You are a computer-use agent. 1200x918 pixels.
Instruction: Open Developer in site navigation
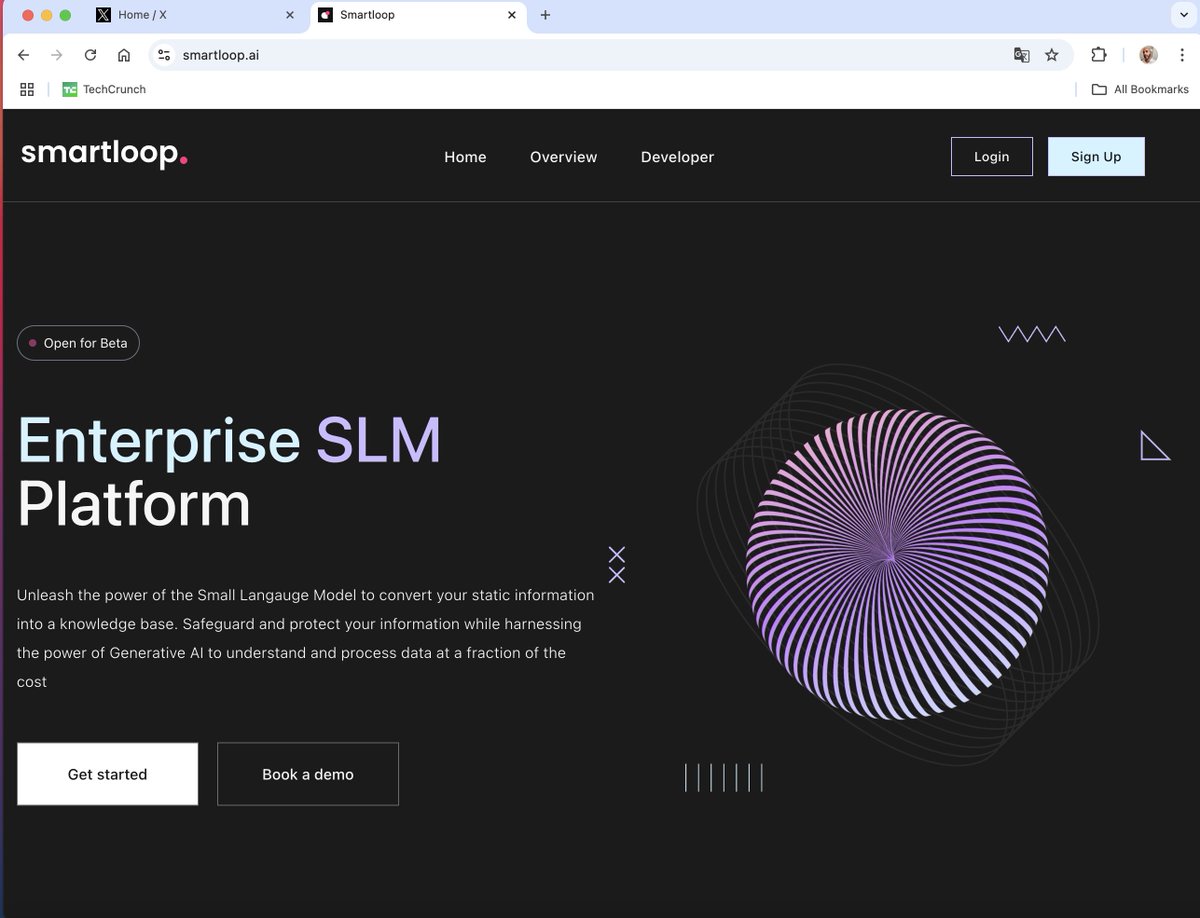pyautogui.click(x=677, y=157)
